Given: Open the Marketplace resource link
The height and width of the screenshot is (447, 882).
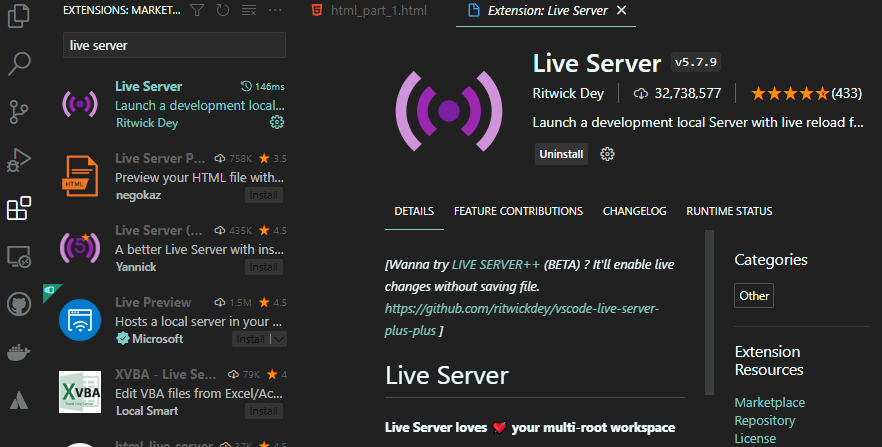Looking at the screenshot, I should 770,403.
